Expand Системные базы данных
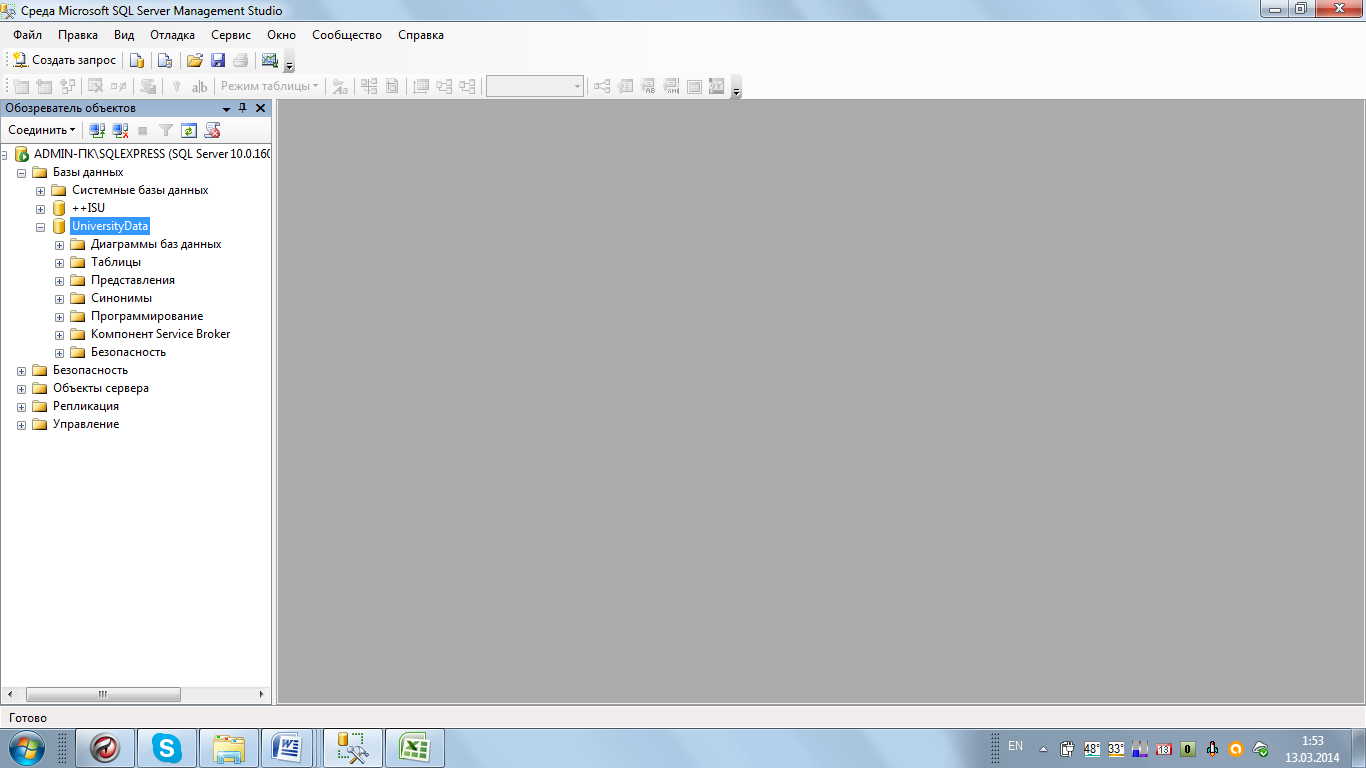 tap(41, 190)
